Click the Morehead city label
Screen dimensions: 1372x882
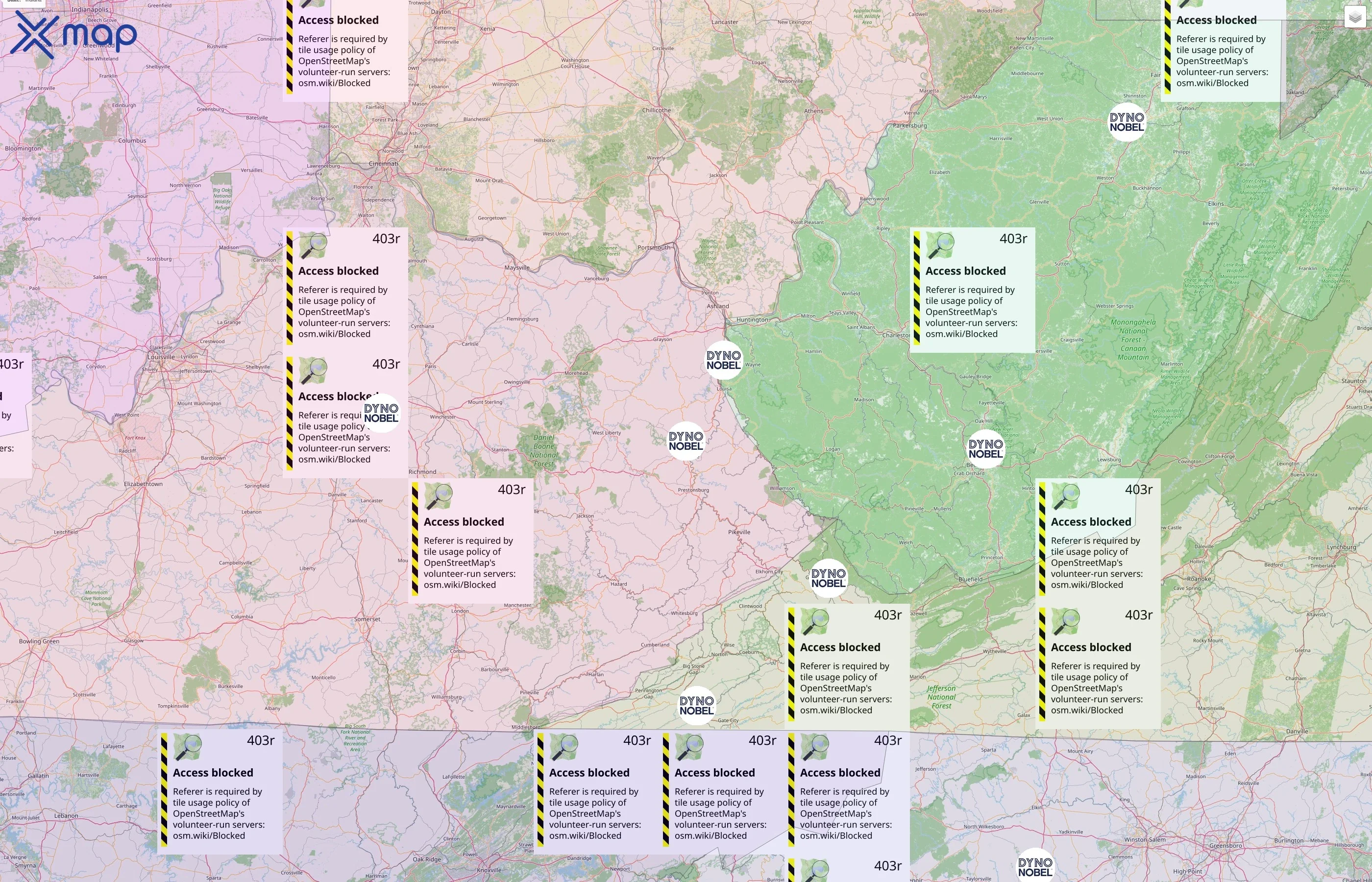coord(576,373)
